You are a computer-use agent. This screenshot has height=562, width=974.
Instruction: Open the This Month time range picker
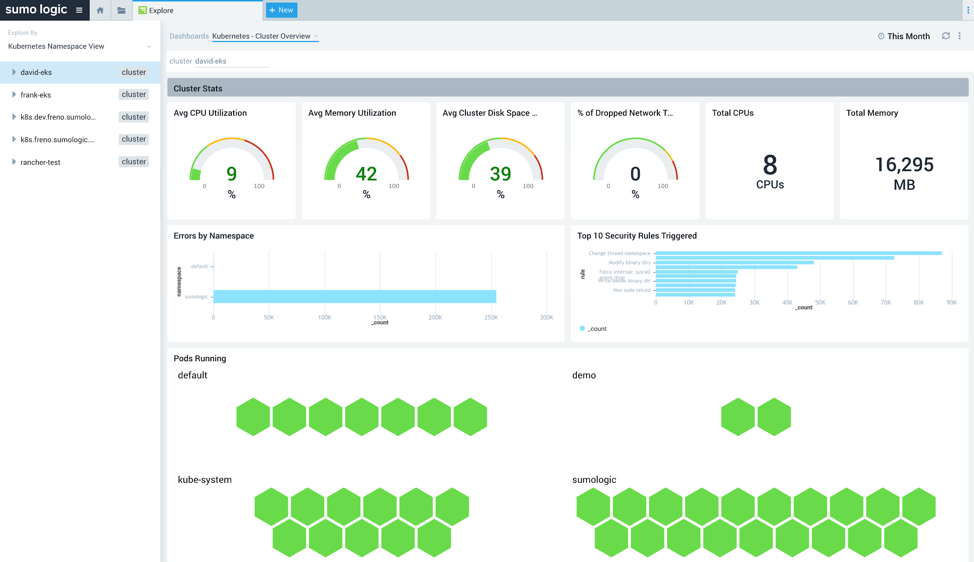point(904,36)
